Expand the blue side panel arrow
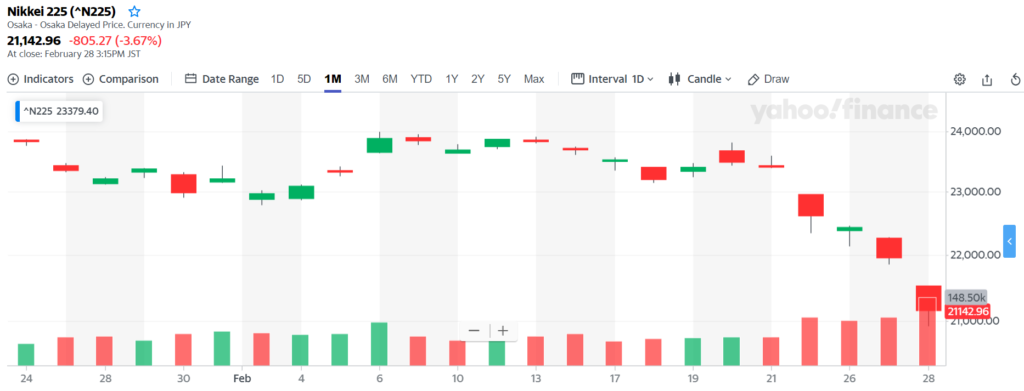The image size is (1024, 391). coord(1010,242)
